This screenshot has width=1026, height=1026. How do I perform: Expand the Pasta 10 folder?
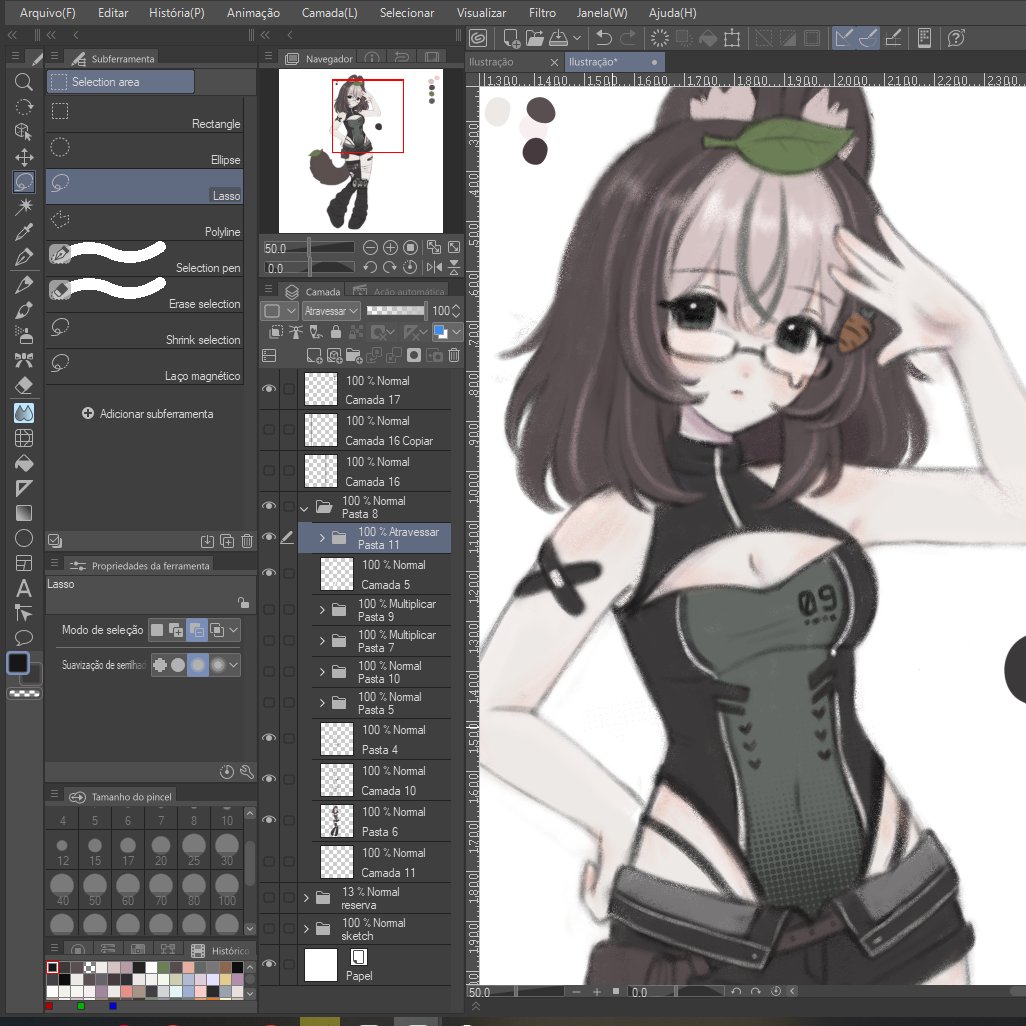coord(321,671)
